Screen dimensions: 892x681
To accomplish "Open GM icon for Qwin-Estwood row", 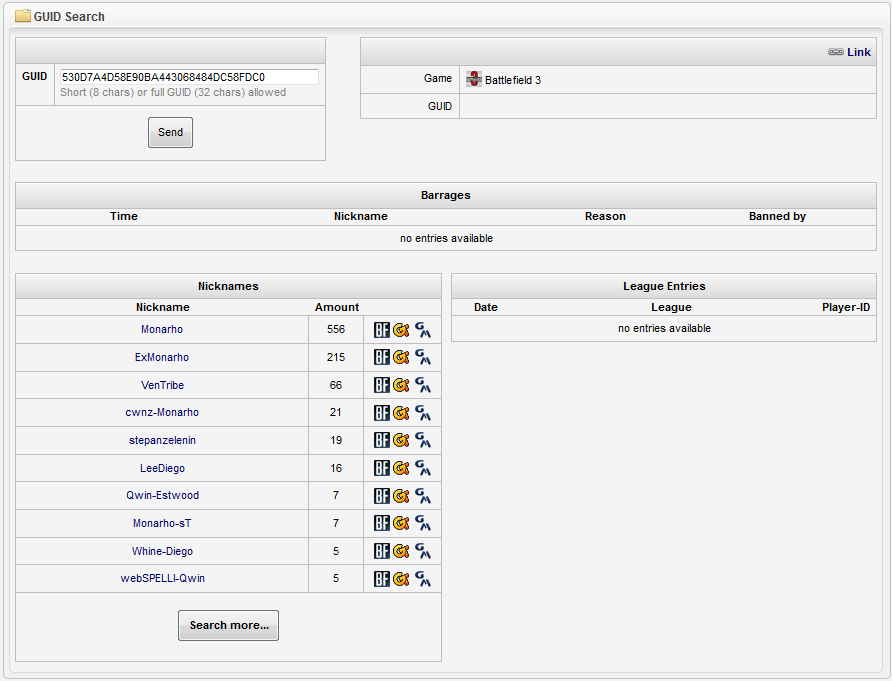I will pyautogui.click(x=423, y=496).
